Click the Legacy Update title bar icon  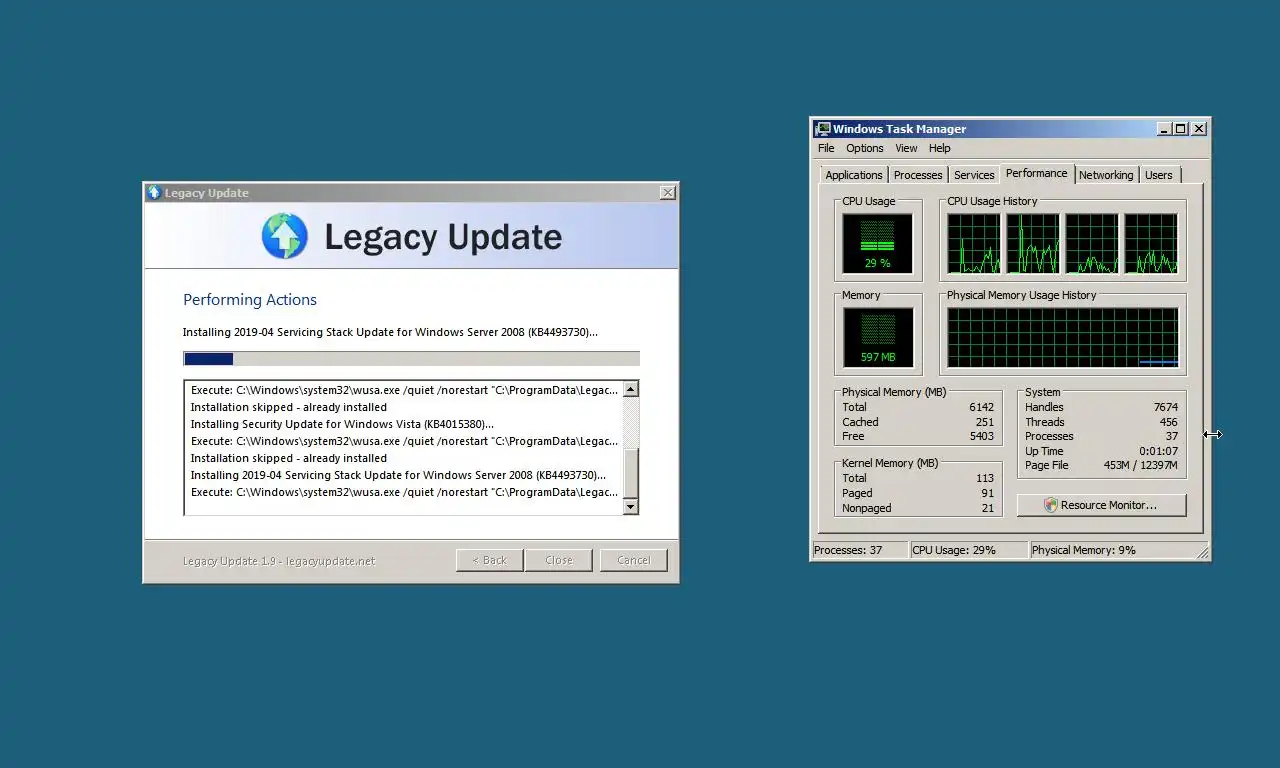pos(154,192)
